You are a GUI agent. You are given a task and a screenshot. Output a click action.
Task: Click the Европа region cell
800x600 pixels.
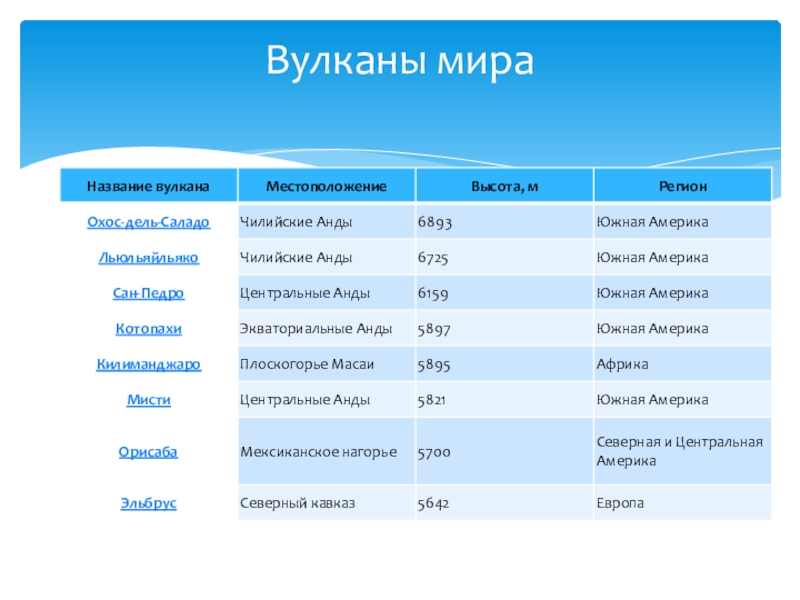pyautogui.click(x=683, y=503)
